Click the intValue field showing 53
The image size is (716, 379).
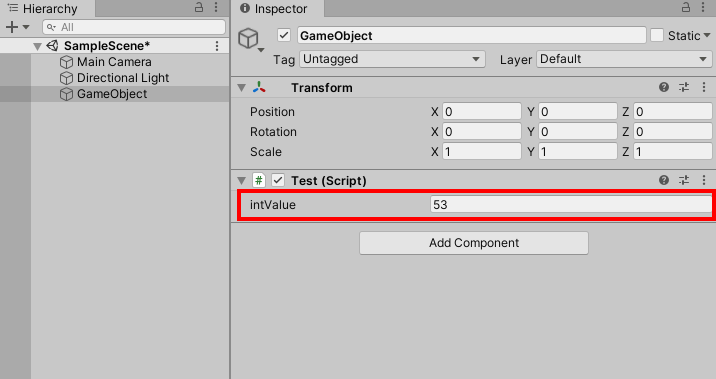[x=571, y=205]
